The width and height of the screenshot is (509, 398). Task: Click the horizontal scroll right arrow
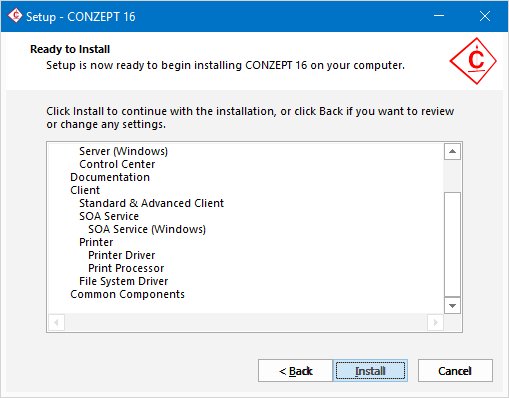point(435,322)
